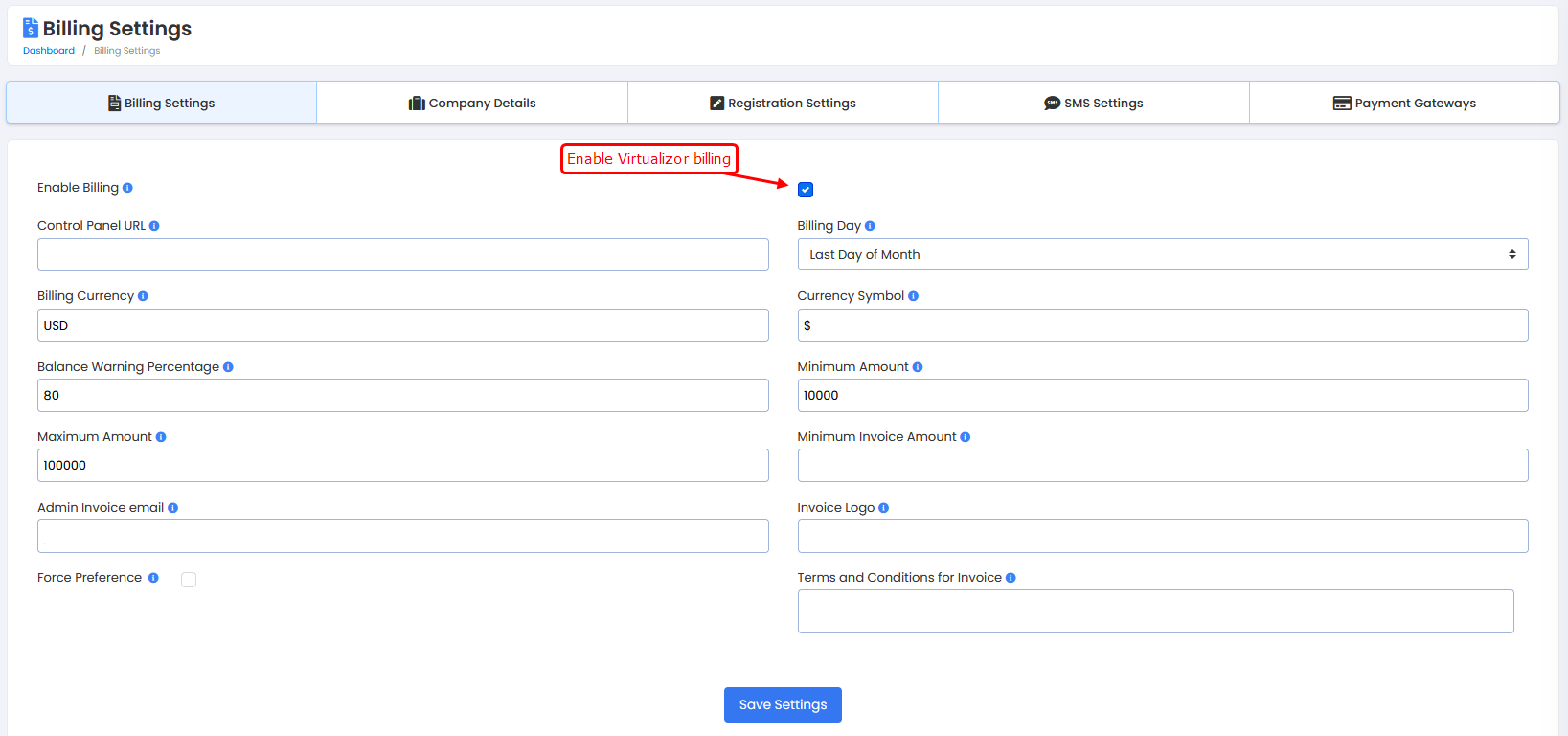The image size is (1568, 736).
Task: Enable the Force Preference checkbox
Action: [189, 580]
